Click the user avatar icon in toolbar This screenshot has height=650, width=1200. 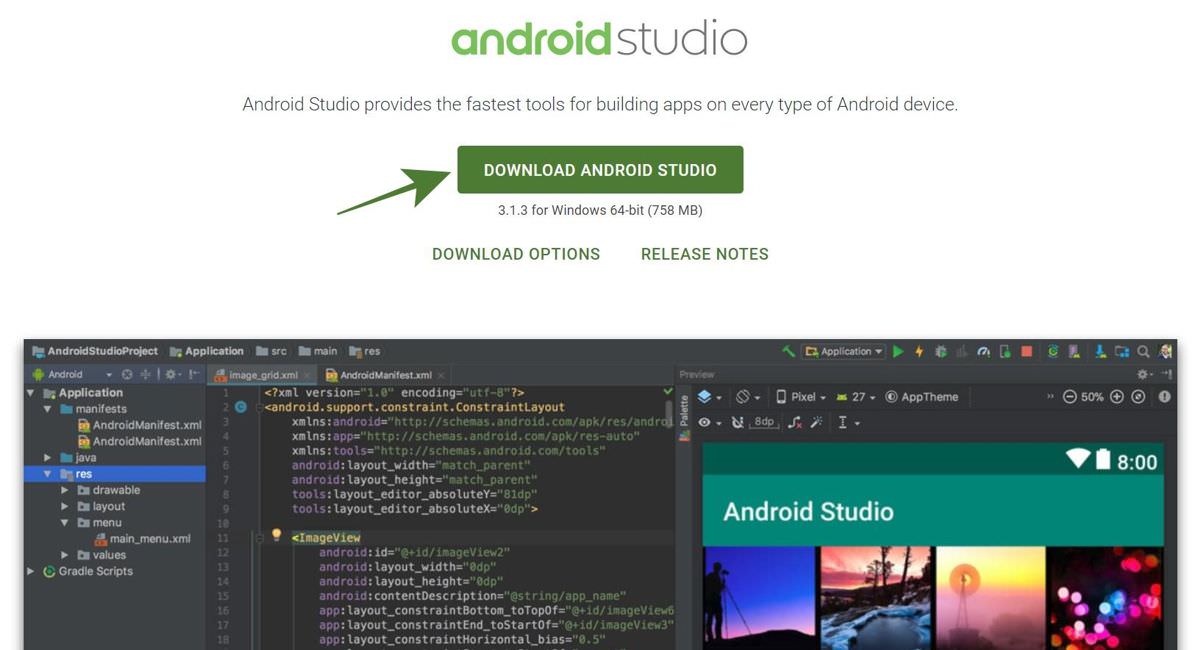click(x=1165, y=351)
